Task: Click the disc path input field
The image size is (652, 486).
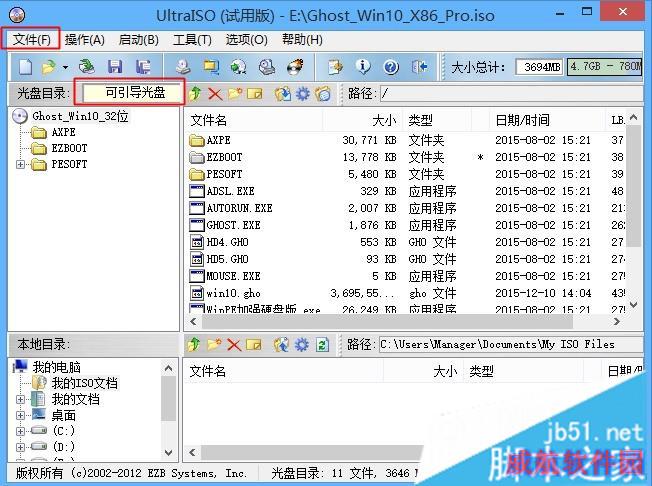Action: (511, 94)
